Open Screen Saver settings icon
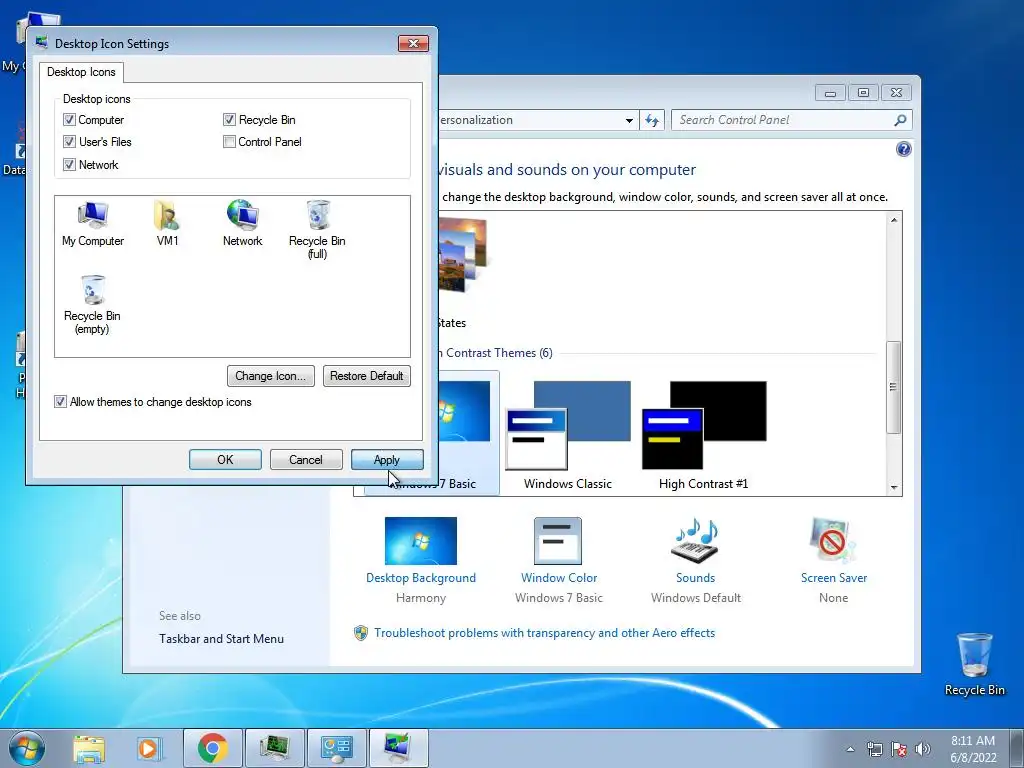Screen dimensions: 1024x768 point(833,541)
